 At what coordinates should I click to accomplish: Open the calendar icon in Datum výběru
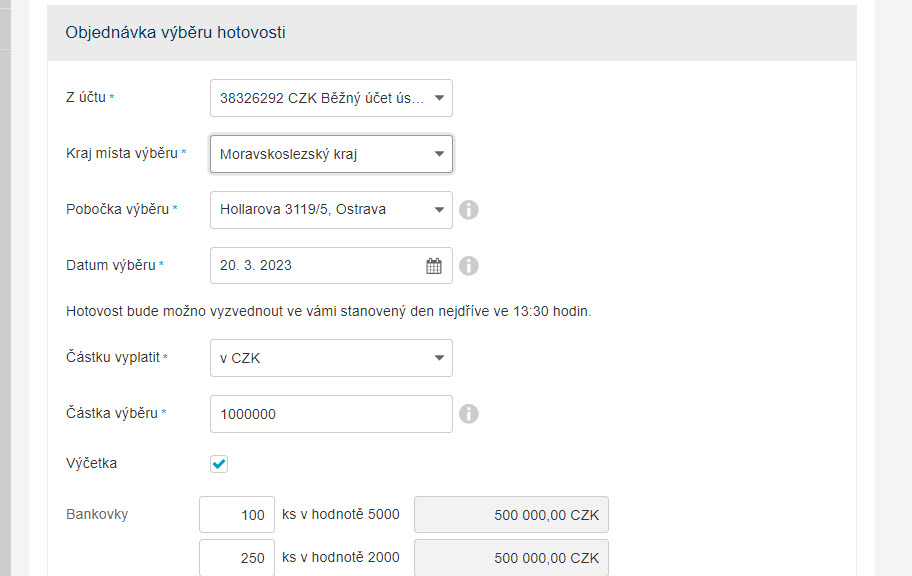[x=434, y=266]
